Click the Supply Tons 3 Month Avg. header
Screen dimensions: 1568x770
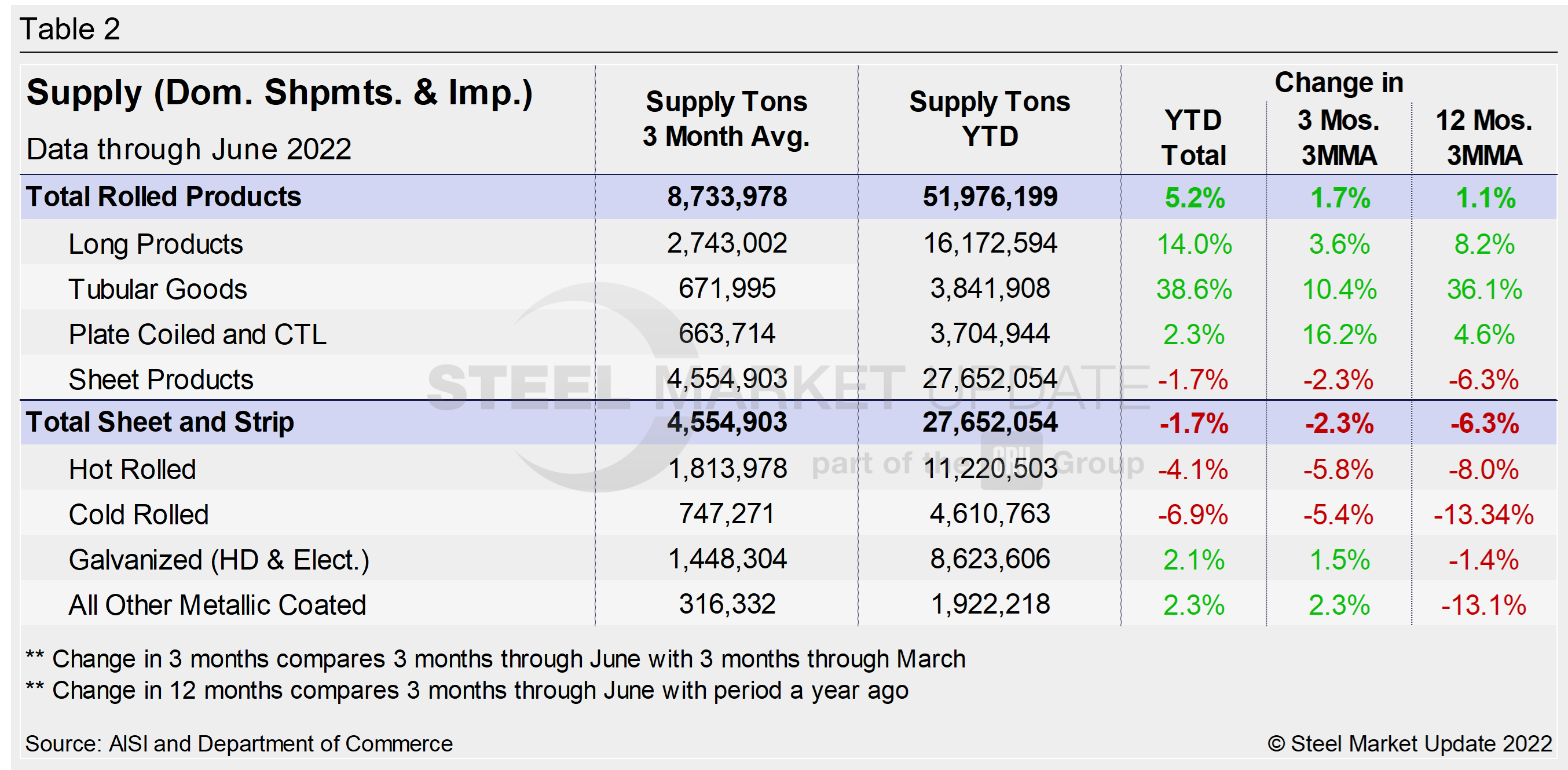pos(726,119)
